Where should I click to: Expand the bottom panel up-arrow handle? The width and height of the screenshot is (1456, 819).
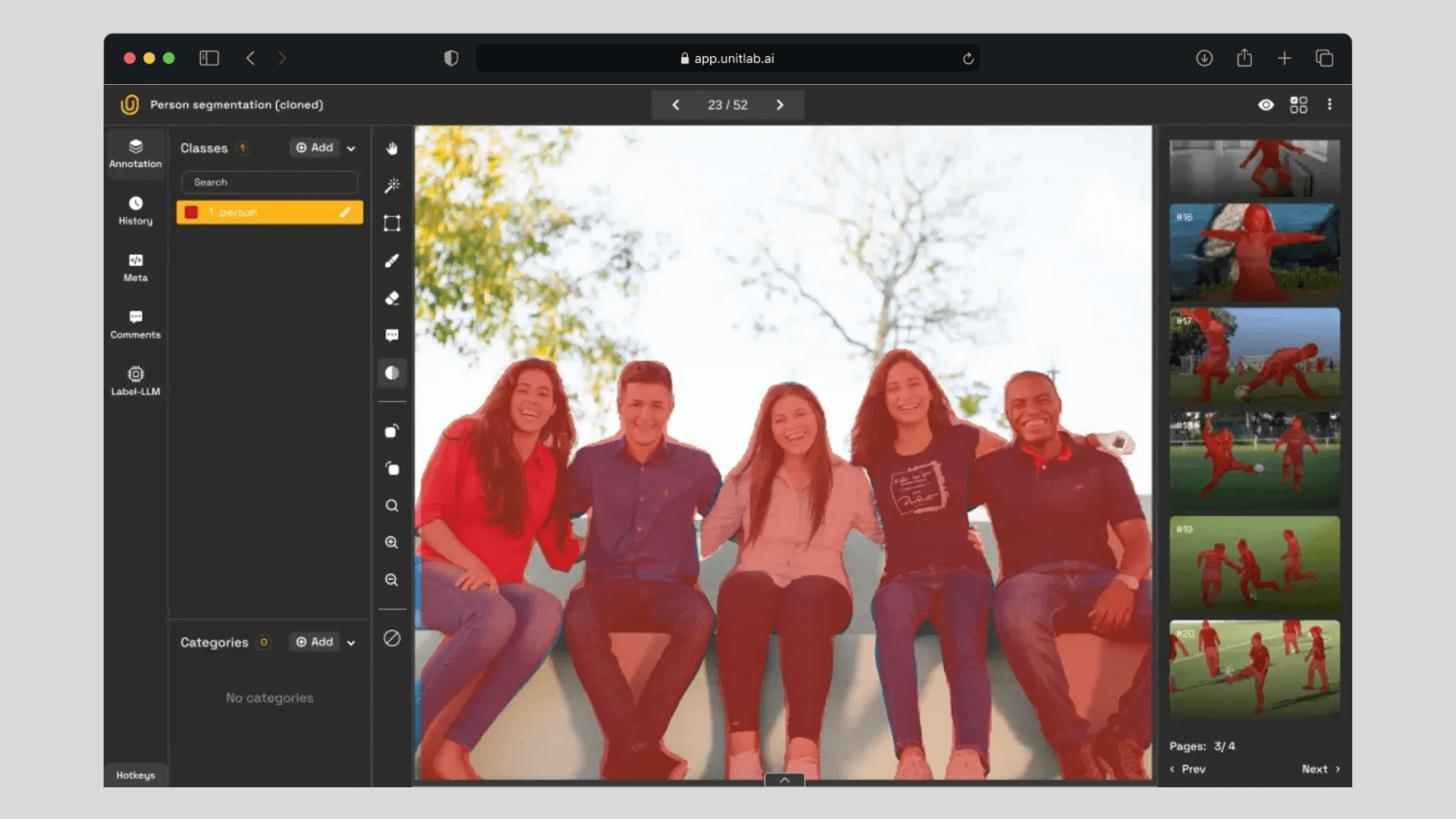784,780
